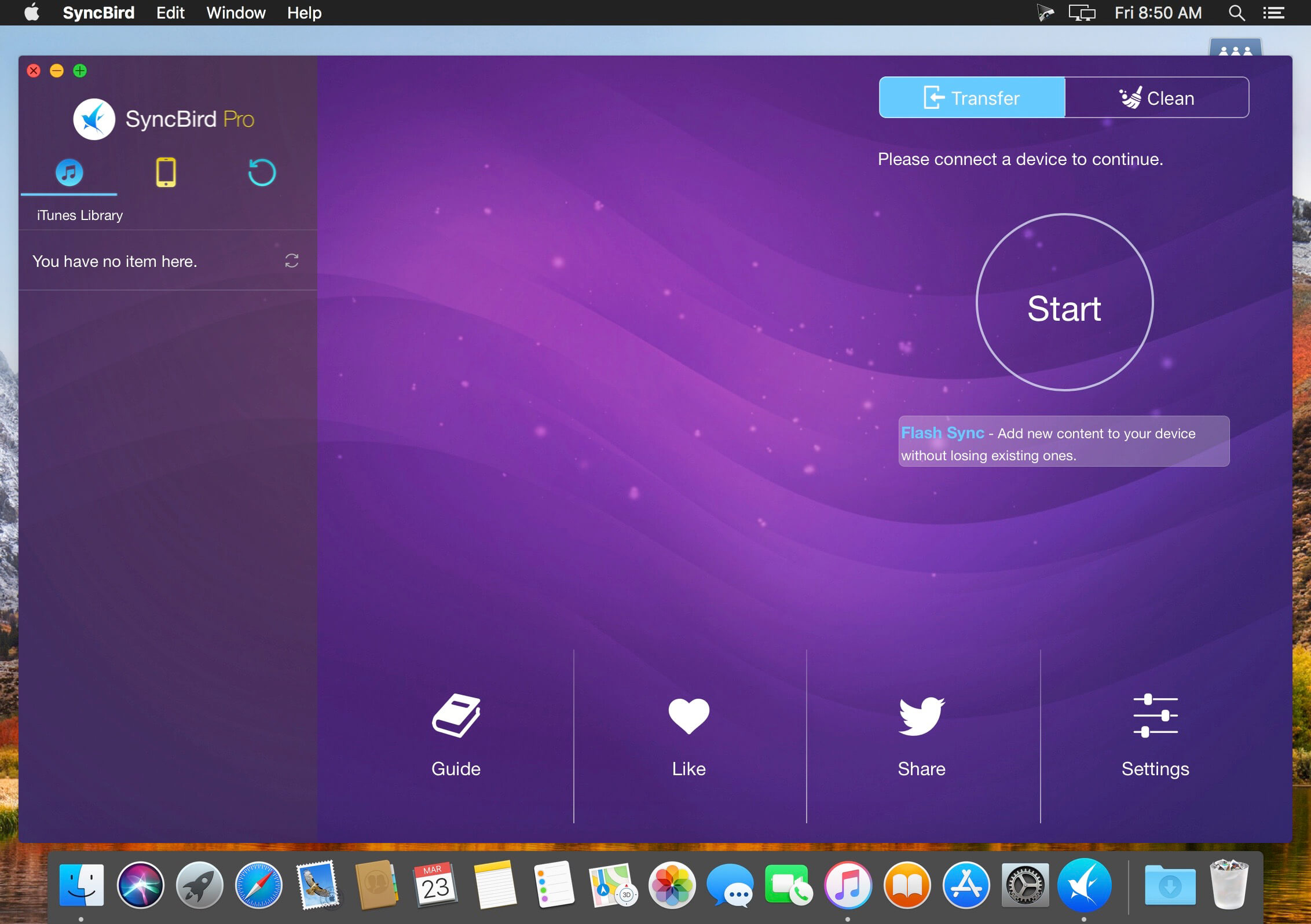Click the Flash Sync link text
Image resolution: width=1311 pixels, height=924 pixels.
[942, 433]
